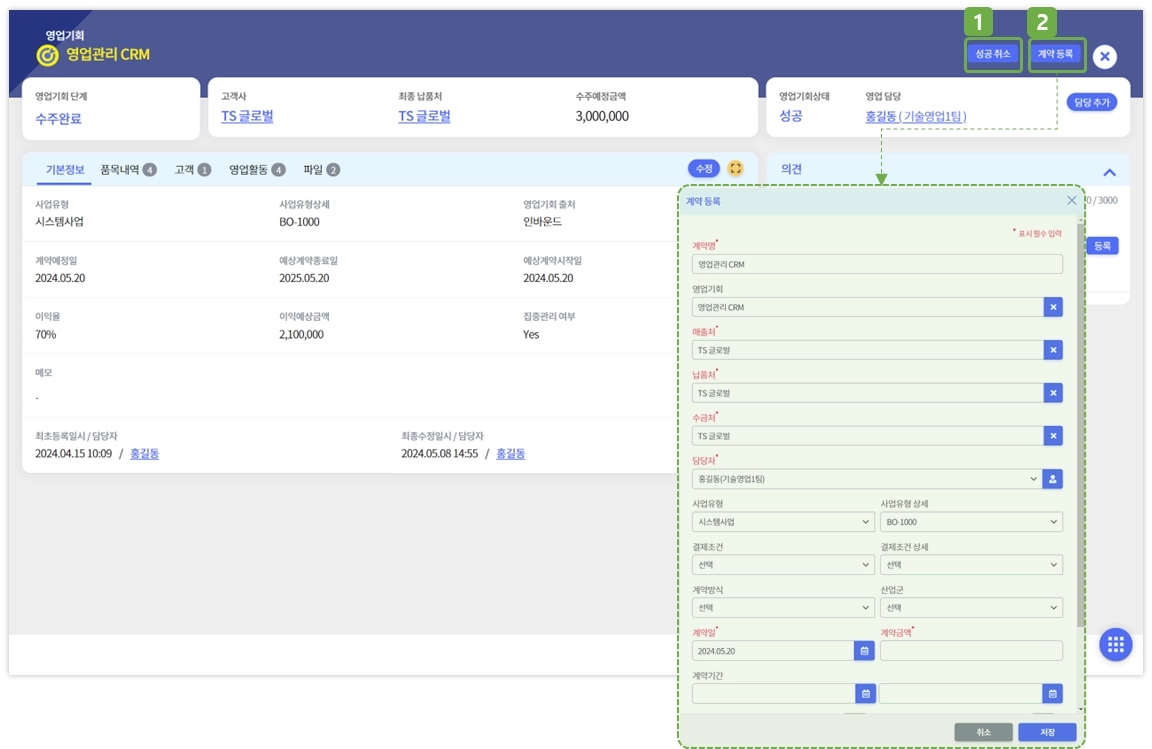Clear the 수금처 field with its X icon
This screenshot has width=1152, height=749.
coord(1053,436)
